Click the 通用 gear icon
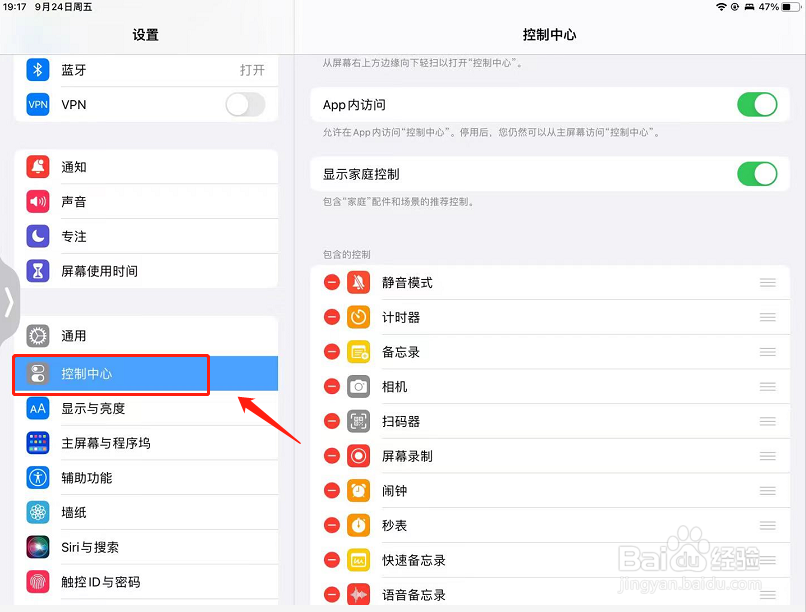The height and width of the screenshot is (612, 806). click(x=38, y=336)
